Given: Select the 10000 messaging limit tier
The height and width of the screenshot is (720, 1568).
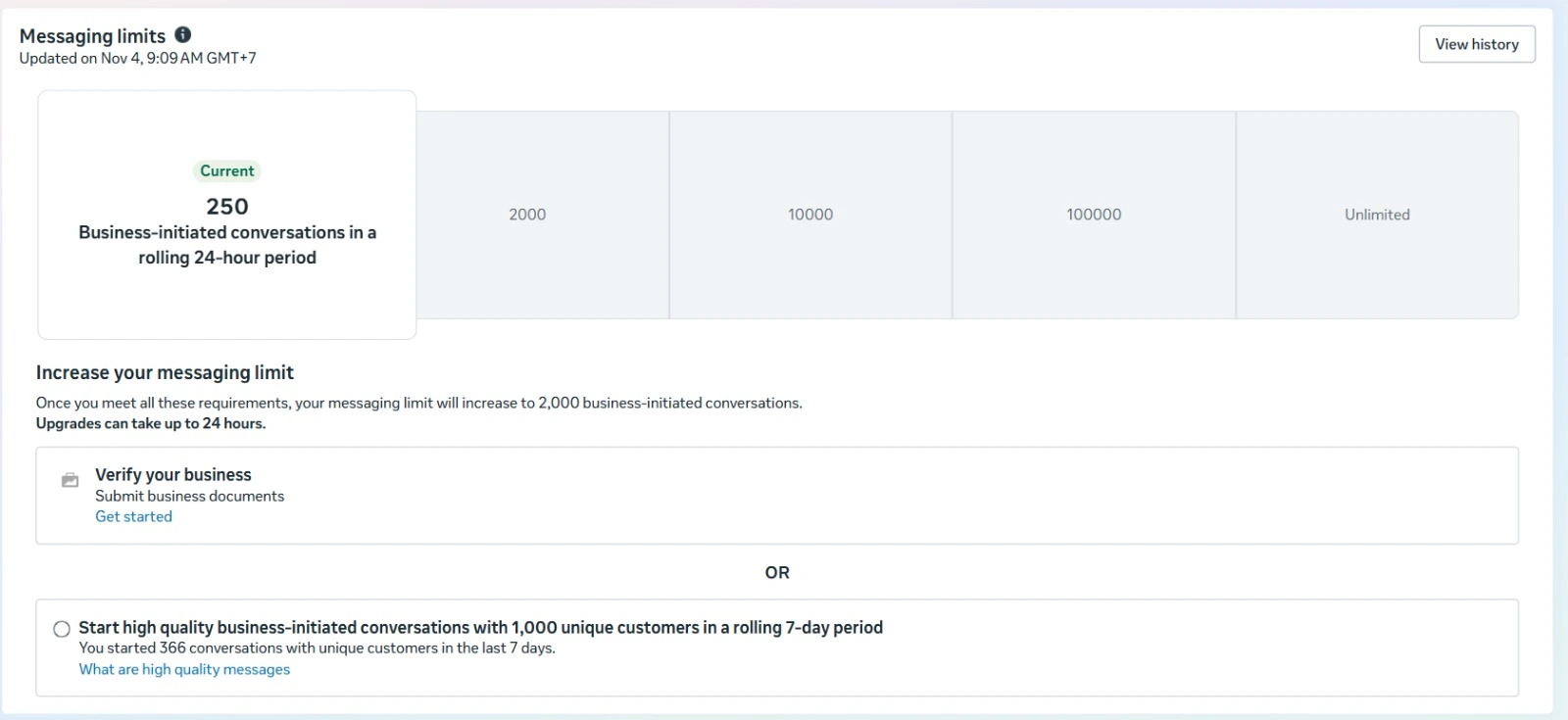Looking at the screenshot, I should (810, 215).
